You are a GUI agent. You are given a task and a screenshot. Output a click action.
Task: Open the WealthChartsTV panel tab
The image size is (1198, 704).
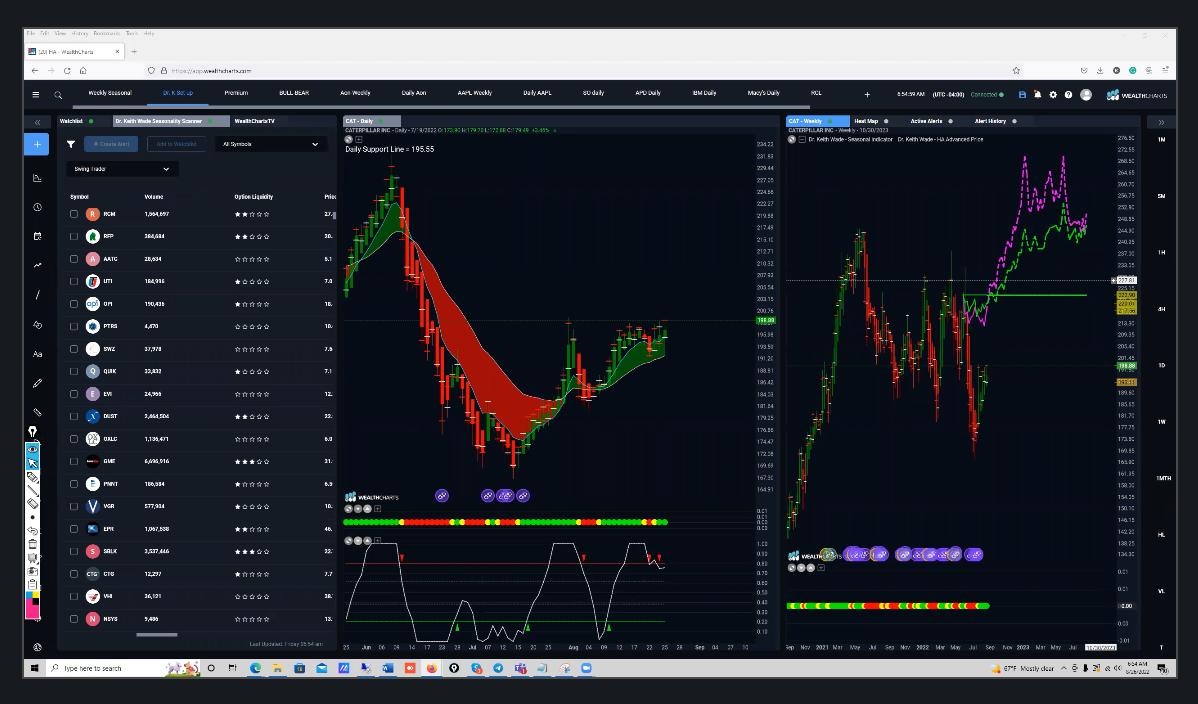254,121
